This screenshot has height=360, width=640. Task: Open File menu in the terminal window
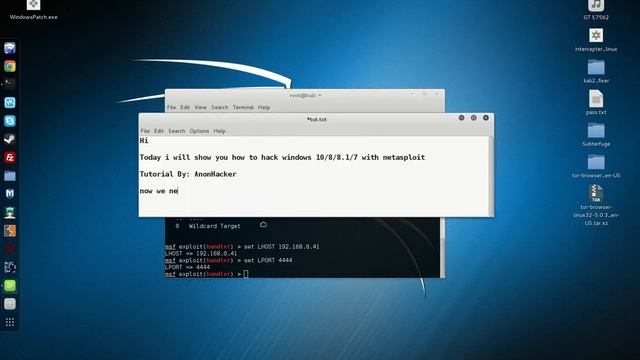click(171, 107)
